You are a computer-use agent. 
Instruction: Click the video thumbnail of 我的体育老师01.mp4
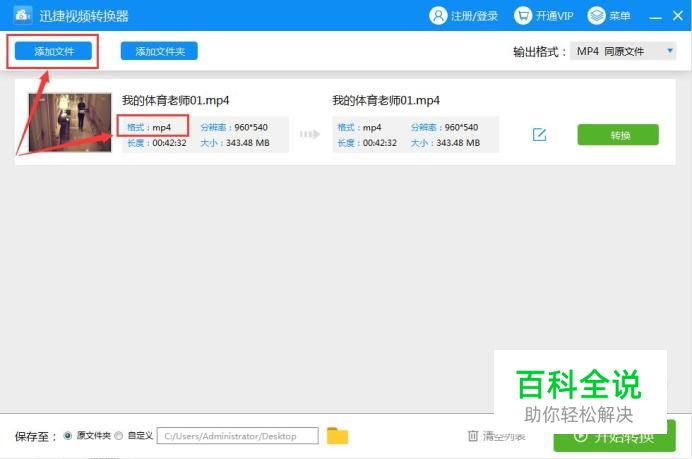[x=70, y=122]
